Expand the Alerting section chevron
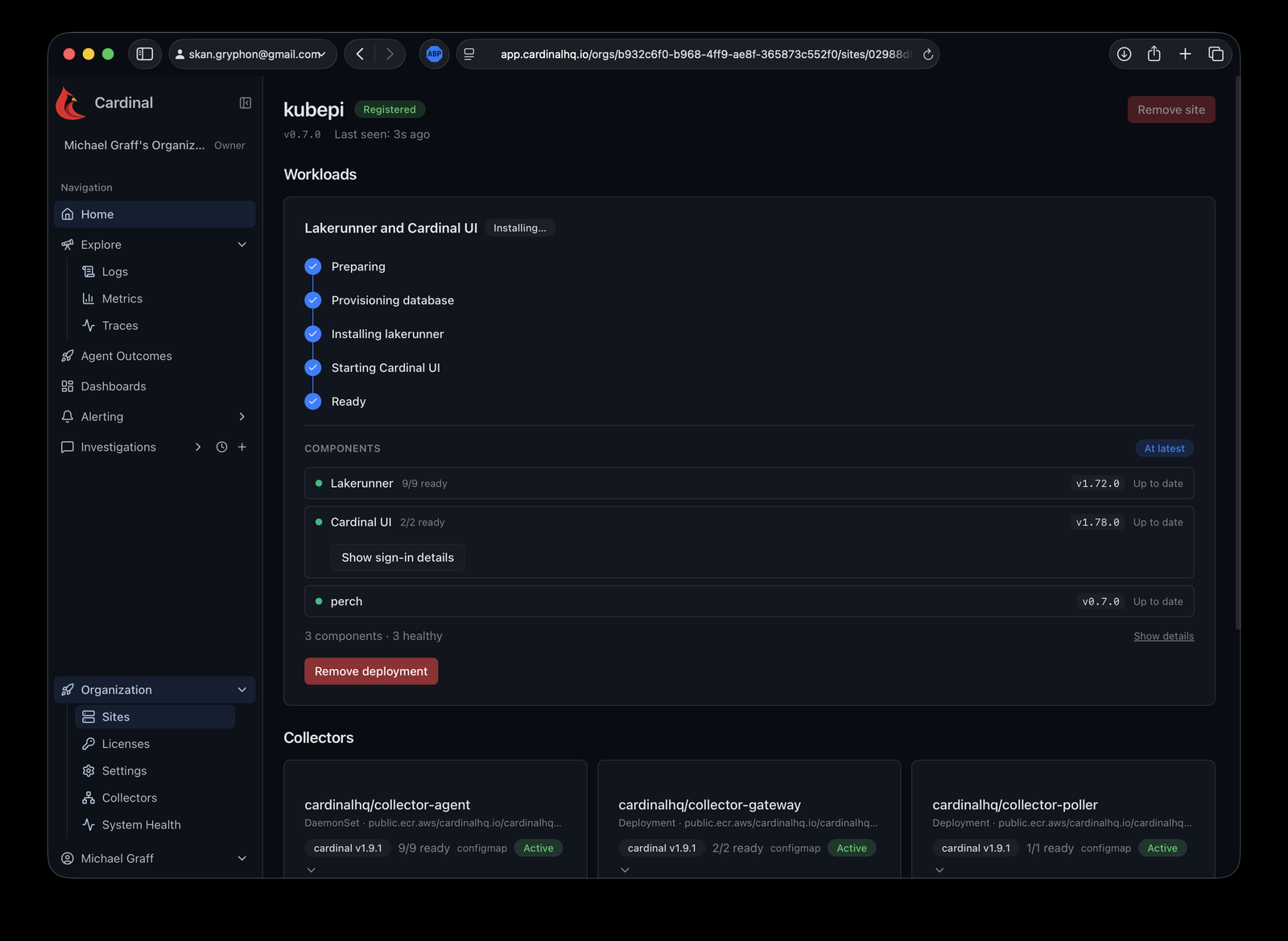 tap(242, 417)
